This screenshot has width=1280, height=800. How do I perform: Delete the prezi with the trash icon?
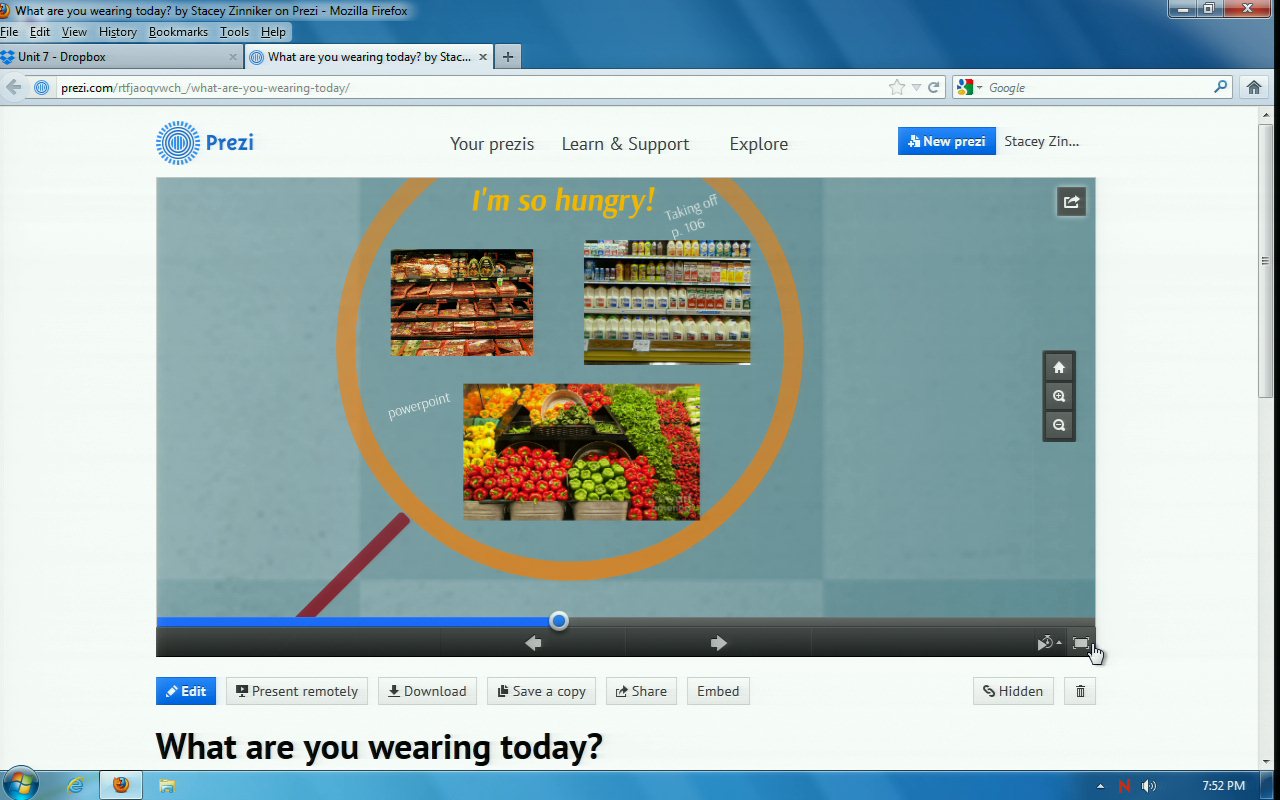pos(1080,691)
